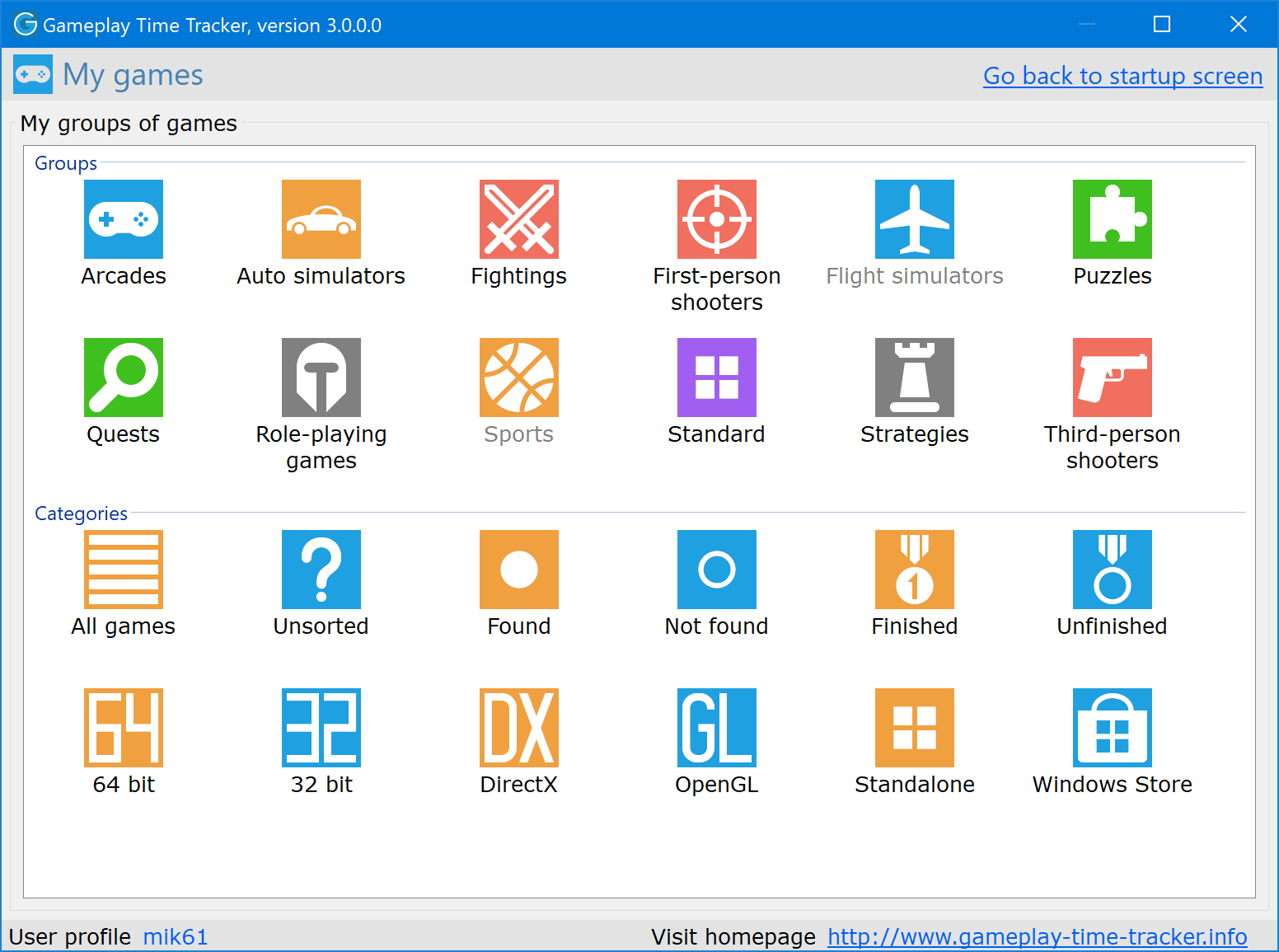The height and width of the screenshot is (952, 1279).
Task: Click the Flight simulators airplane icon
Action: coord(915,219)
